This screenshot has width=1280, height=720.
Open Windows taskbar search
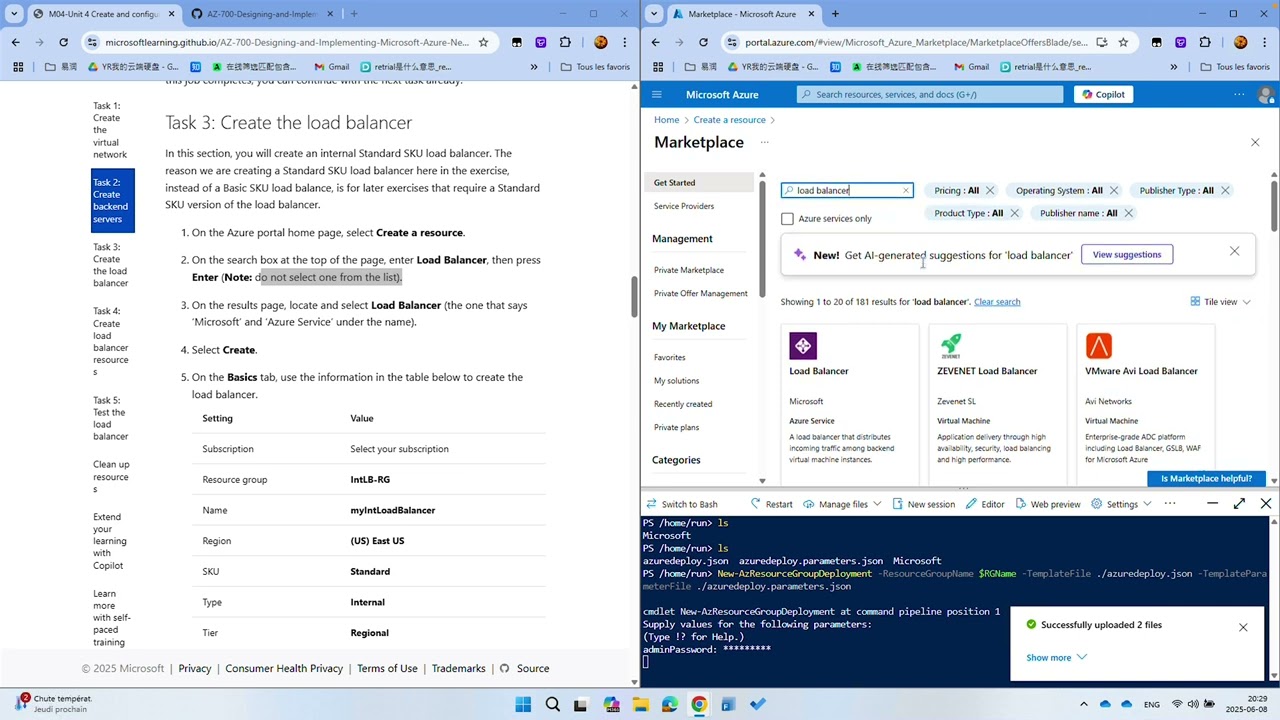(x=552, y=704)
